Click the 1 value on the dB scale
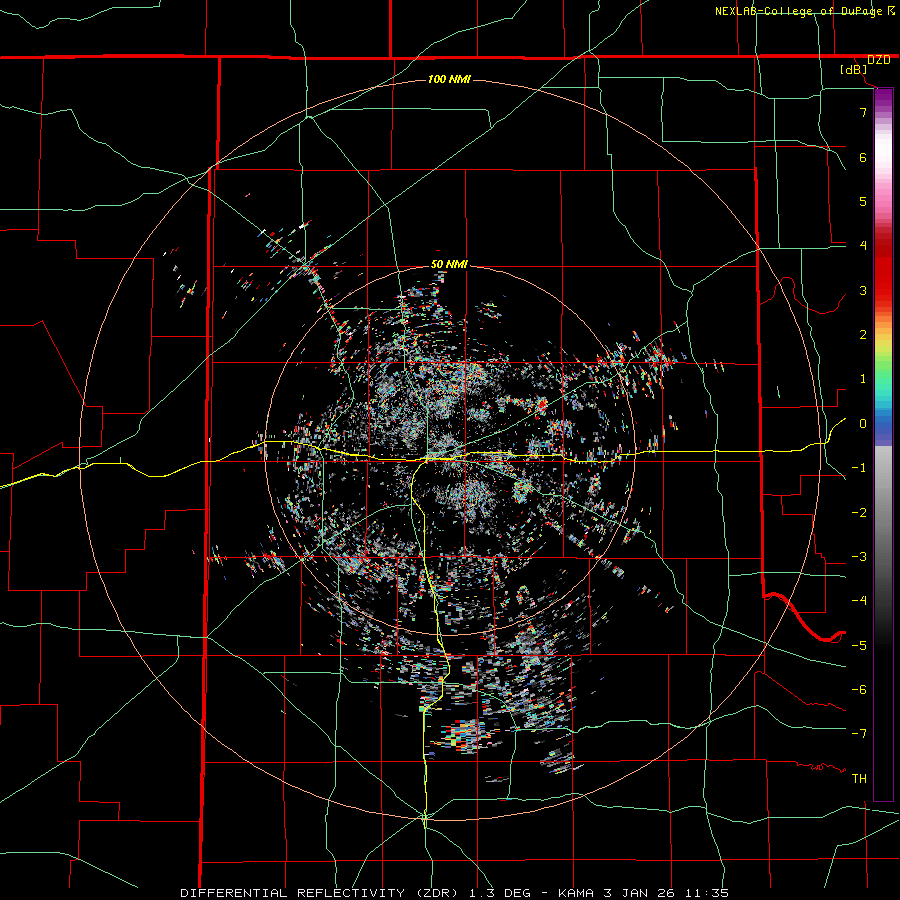900x900 pixels. click(x=863, y=379)
